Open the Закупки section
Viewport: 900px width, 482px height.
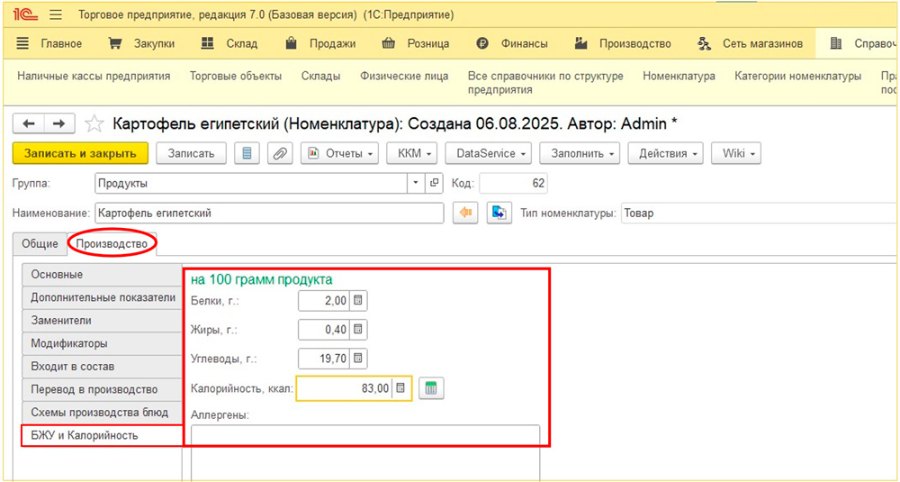point(142,44)
